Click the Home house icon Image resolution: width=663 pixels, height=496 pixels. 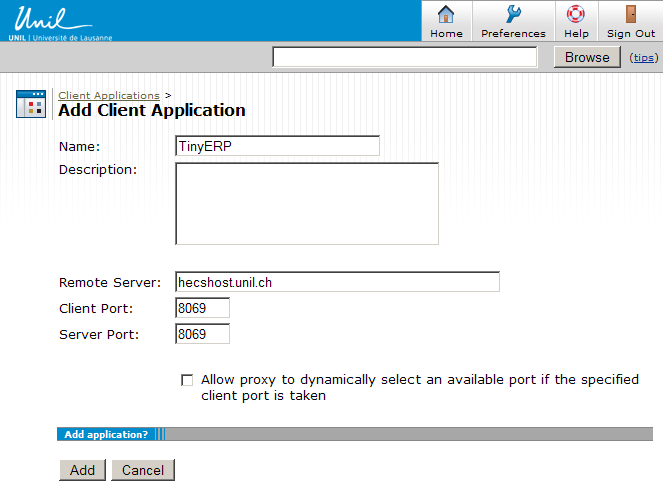pyautogui.click(x=446, y=14)
